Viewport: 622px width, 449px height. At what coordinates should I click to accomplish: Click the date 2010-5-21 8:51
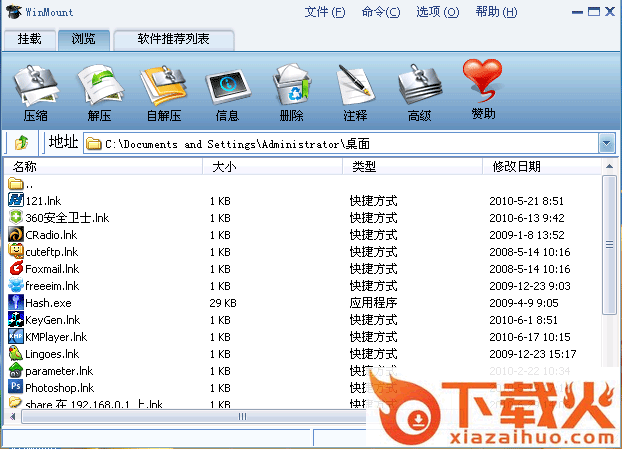pyautogui.click(x=526, y=201)
